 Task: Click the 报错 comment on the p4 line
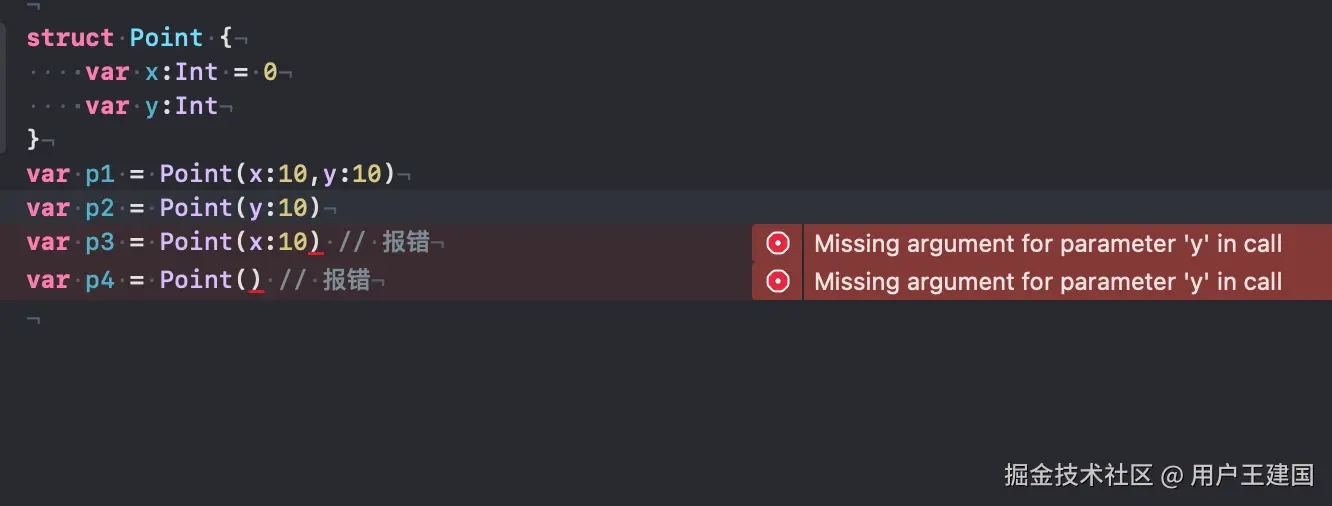tap(347, 281)
